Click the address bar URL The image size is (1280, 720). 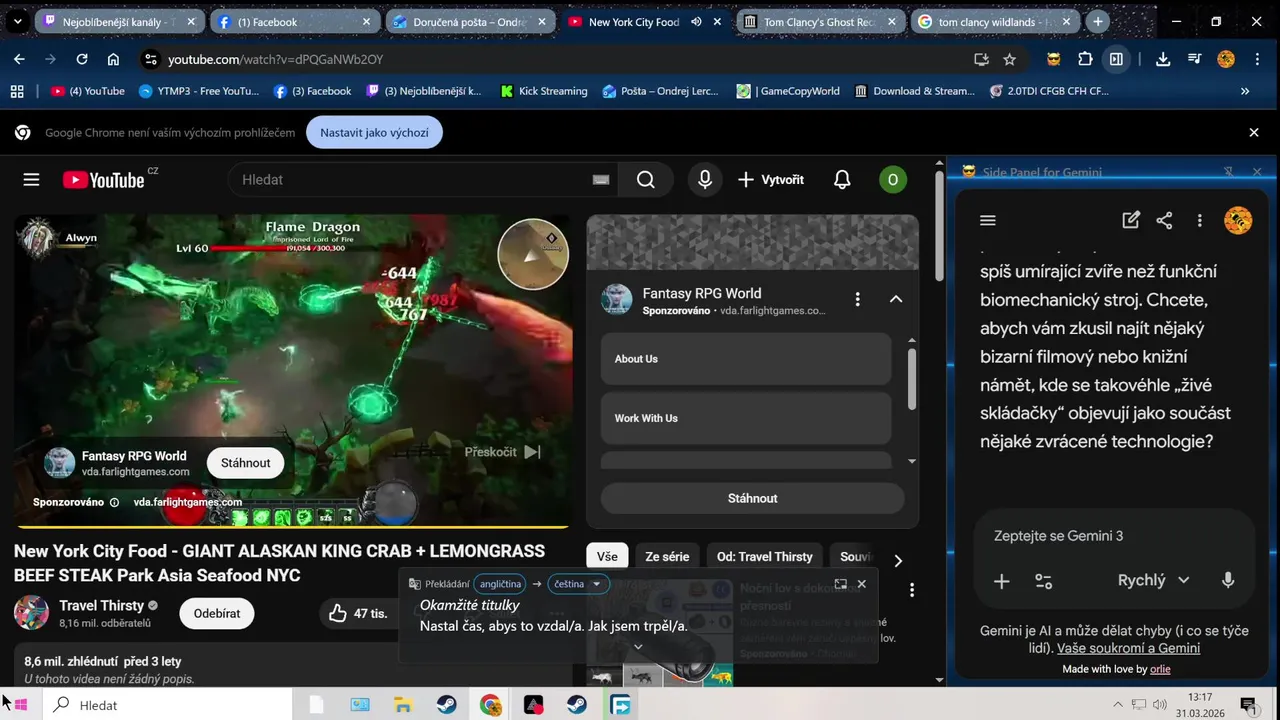[x=275, y=59]
